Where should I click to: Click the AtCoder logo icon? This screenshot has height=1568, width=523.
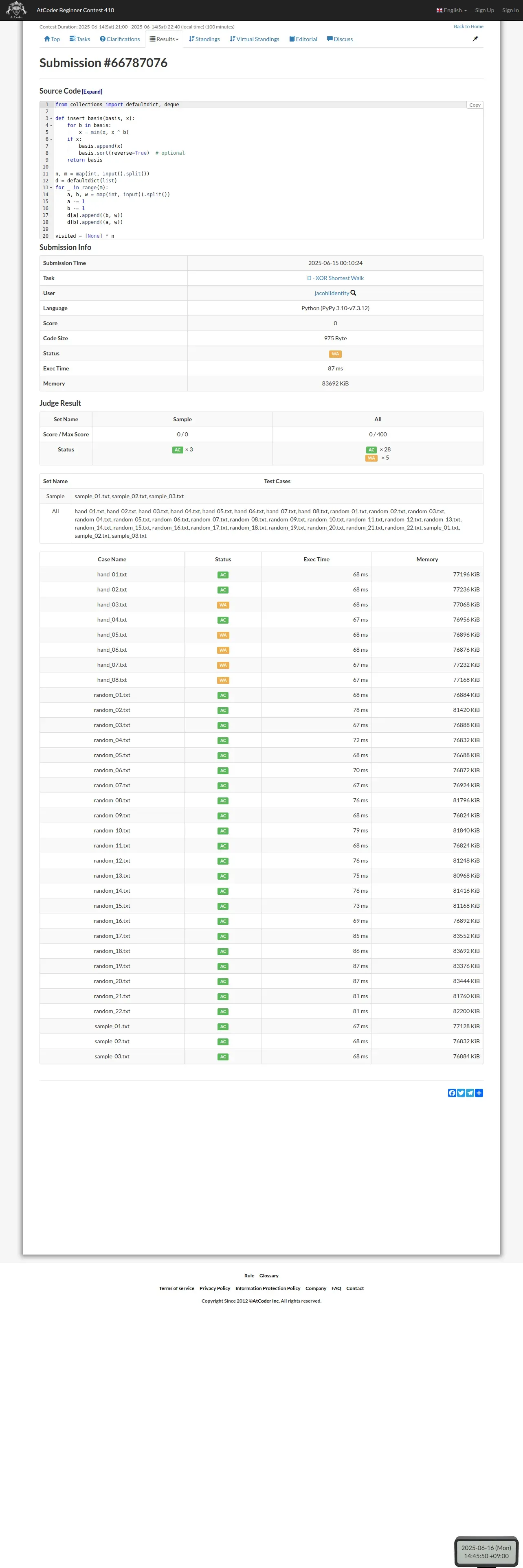point(16,10)
